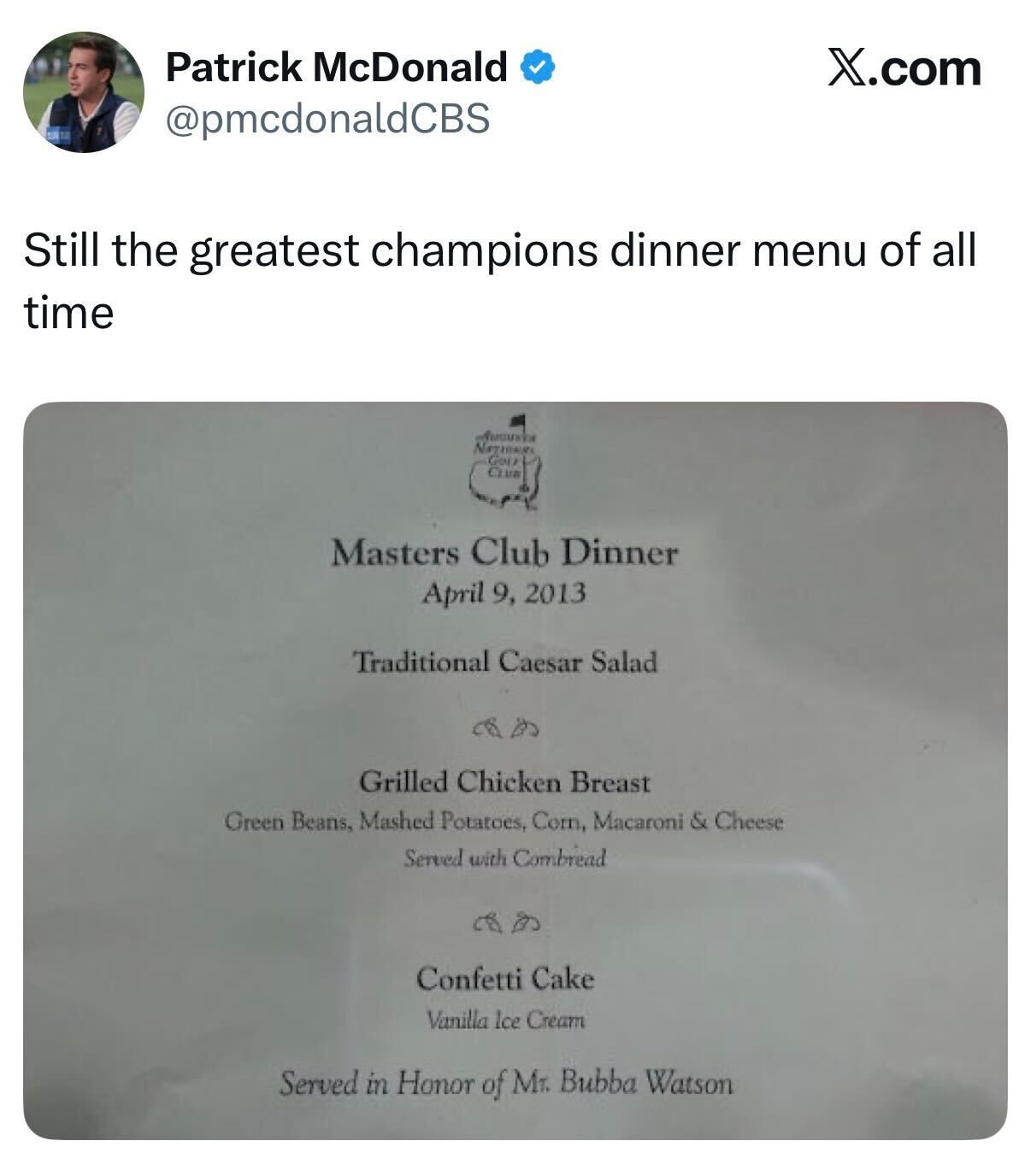Click 'Vanilla Ice Cream' text
This screenshot has width=1031, height=1176.
coord(505,1020)
